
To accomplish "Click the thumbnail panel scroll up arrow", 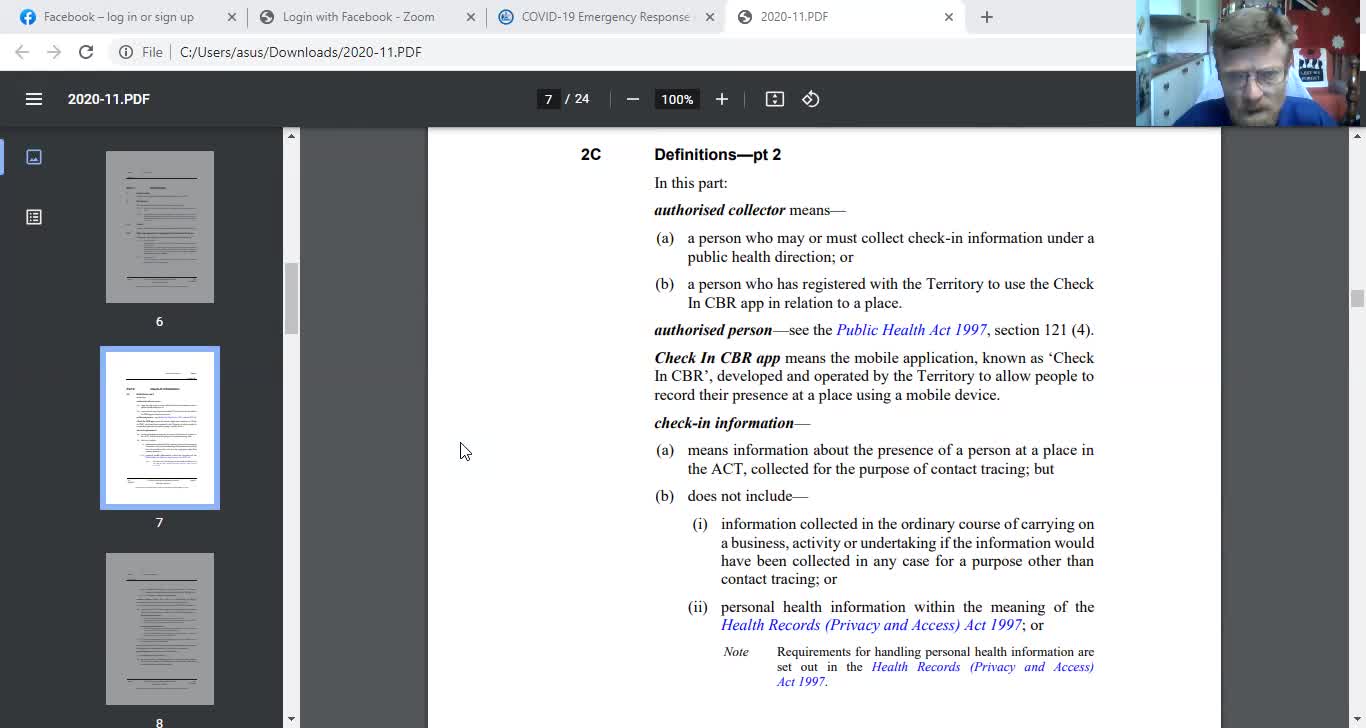I will pos(292,135).
